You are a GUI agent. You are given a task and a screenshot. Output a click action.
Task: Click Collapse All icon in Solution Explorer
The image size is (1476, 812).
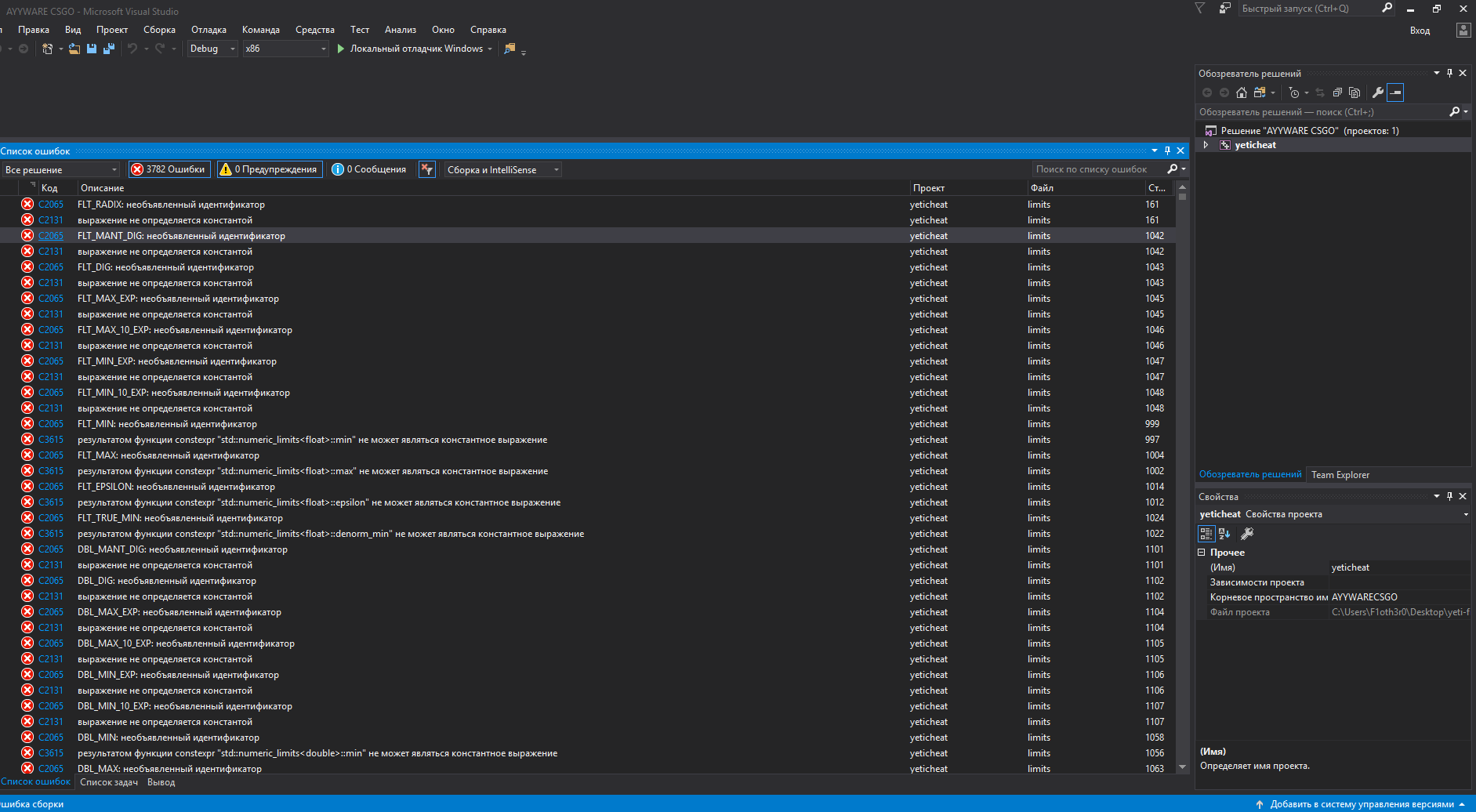pos(1337,92)
